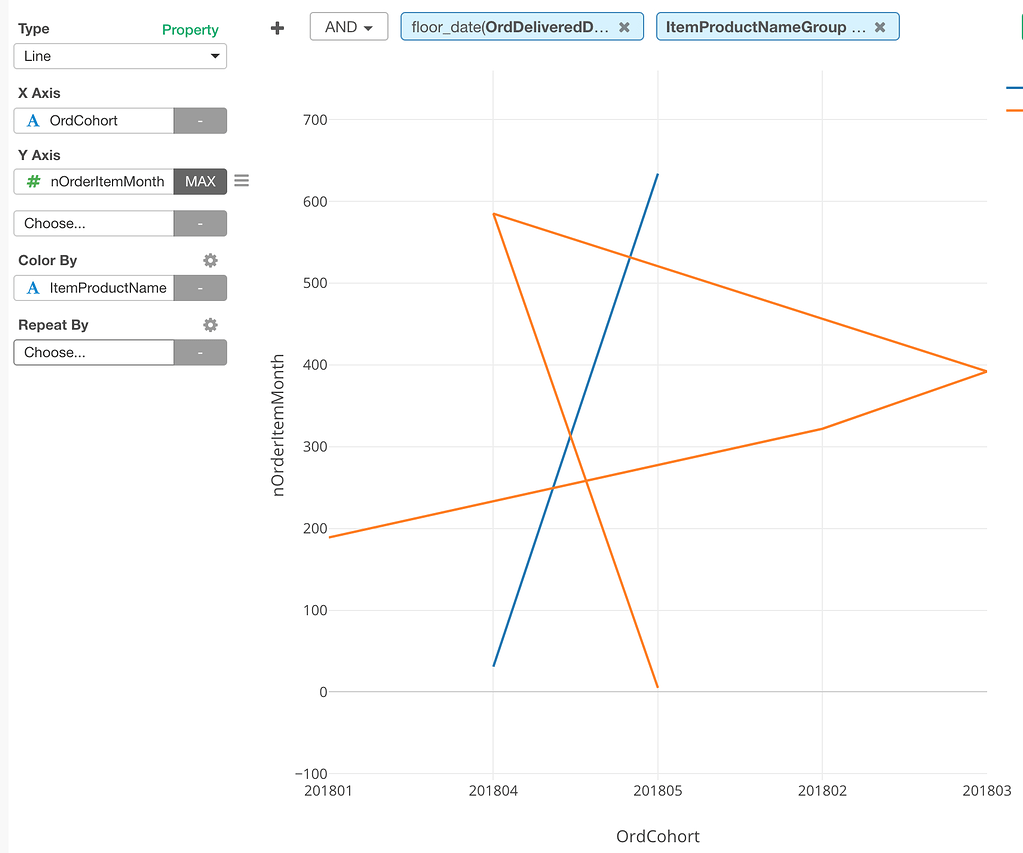Click the ItemProductName text type icon
1023x853 pixels.
tap(33, 288)
